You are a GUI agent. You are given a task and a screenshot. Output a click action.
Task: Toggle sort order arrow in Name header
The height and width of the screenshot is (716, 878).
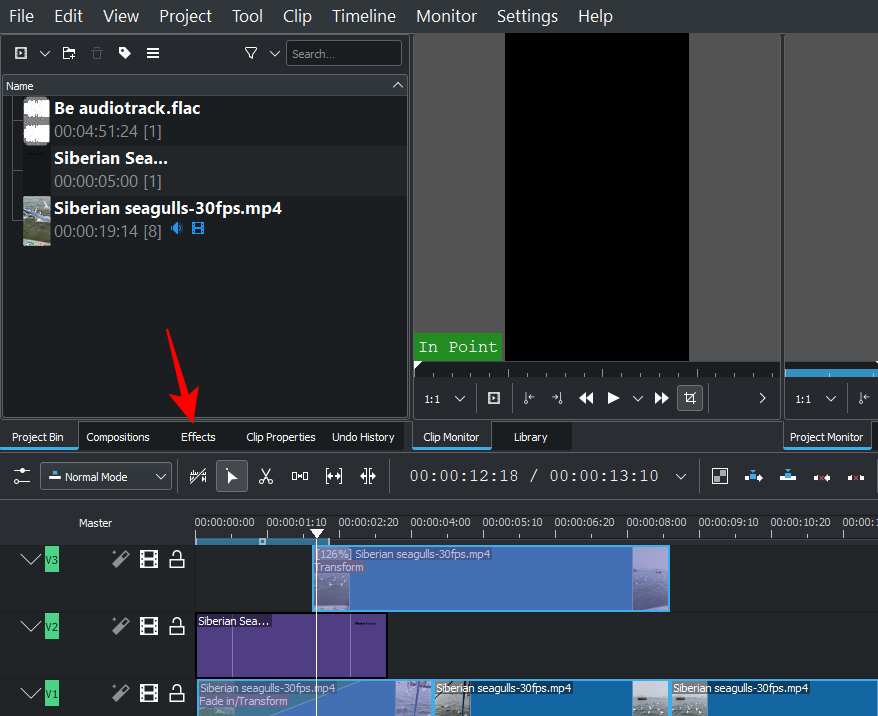(x=398, y=85)
